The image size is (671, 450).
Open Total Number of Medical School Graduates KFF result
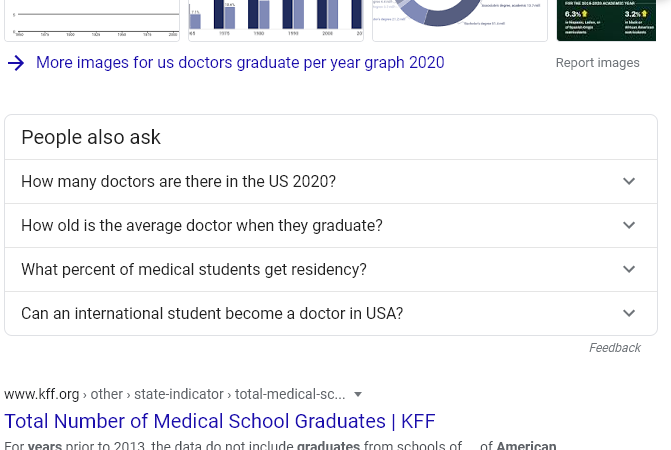tap(220, 421)
